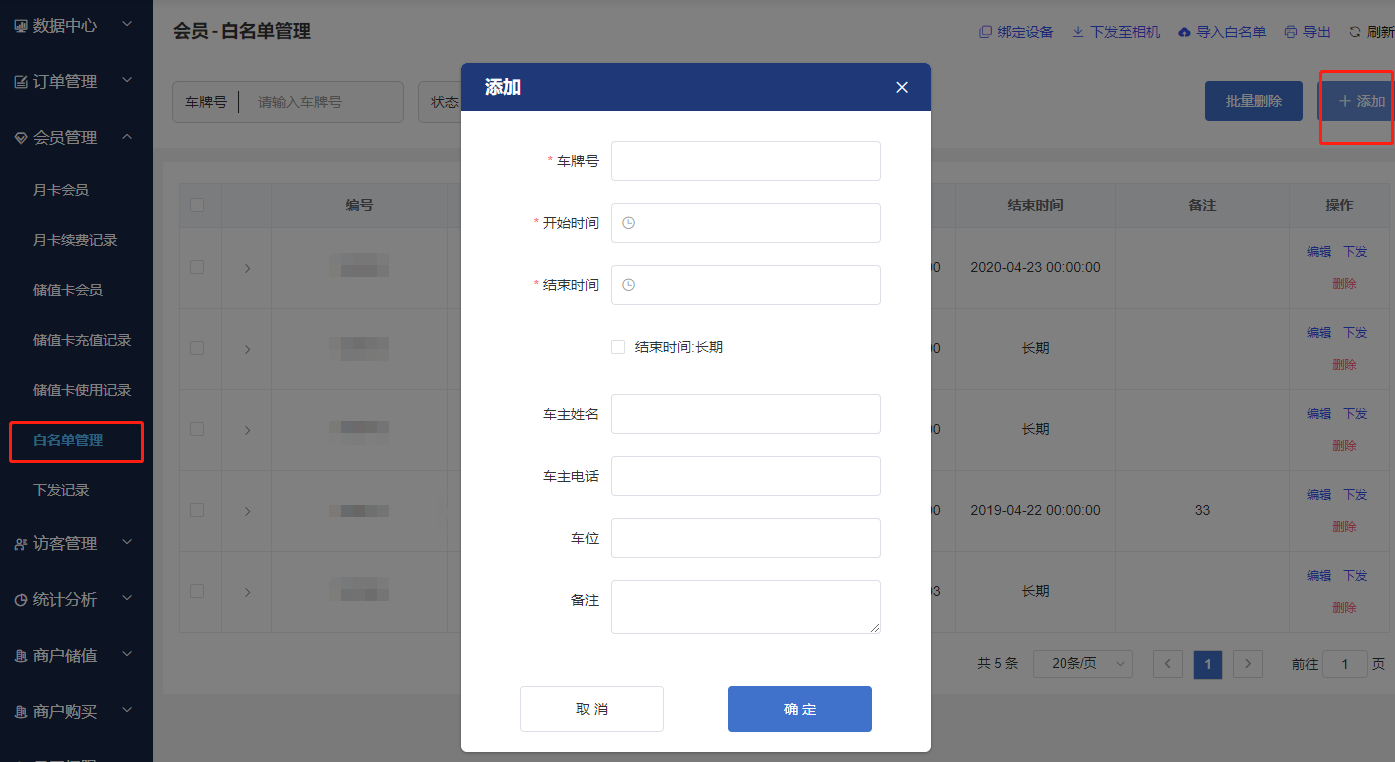
Task: Open the 20条/页 page size dropdown
Action: pos(1083,664)
